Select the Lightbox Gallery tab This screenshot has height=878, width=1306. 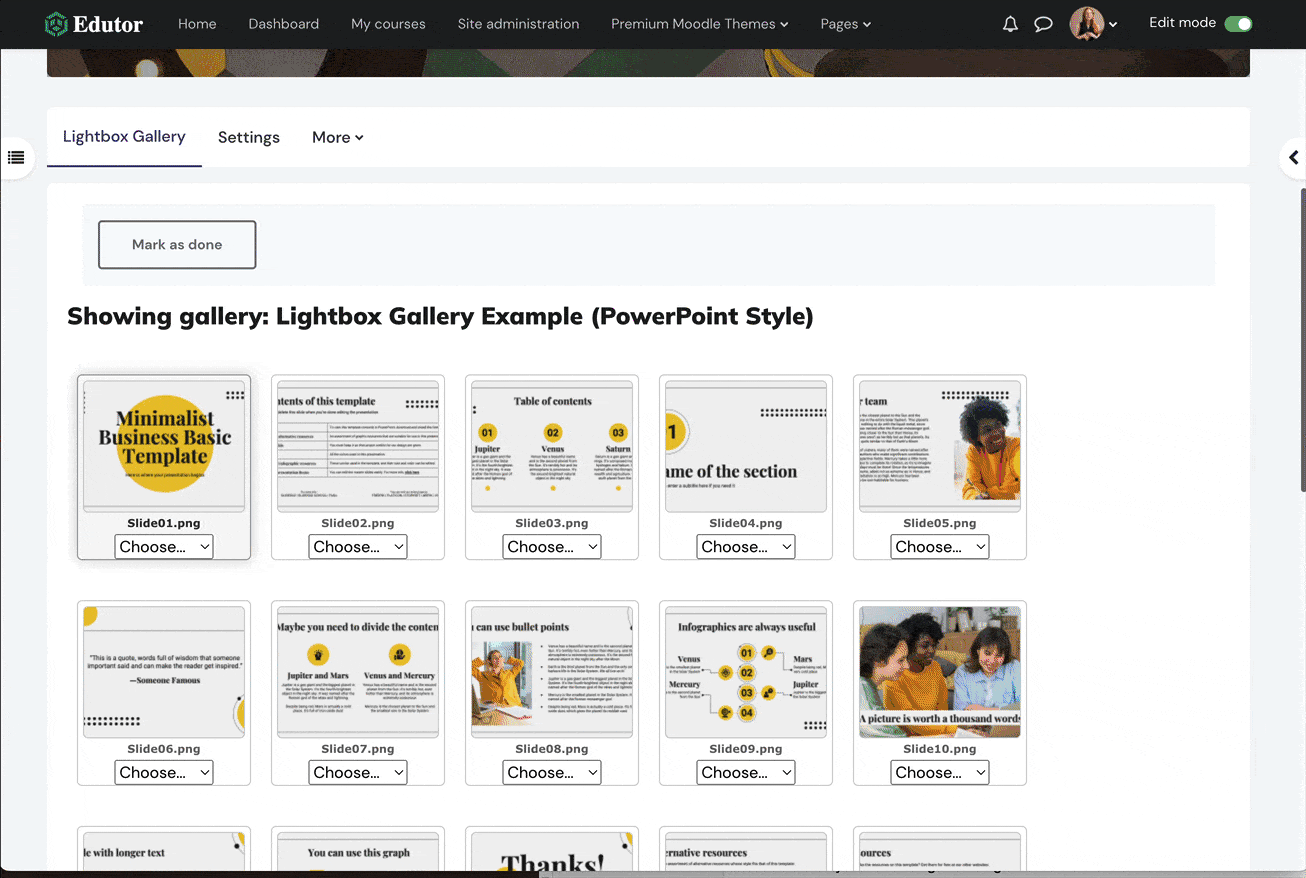click(x=124, y=135)
